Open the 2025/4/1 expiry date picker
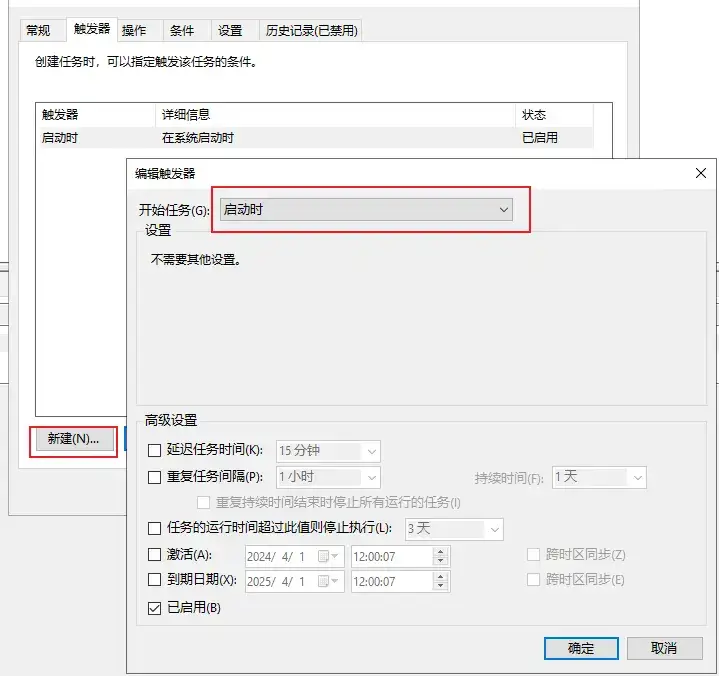Image resolution: width=719 pixels, height=676 pixels. pos(294,582)
